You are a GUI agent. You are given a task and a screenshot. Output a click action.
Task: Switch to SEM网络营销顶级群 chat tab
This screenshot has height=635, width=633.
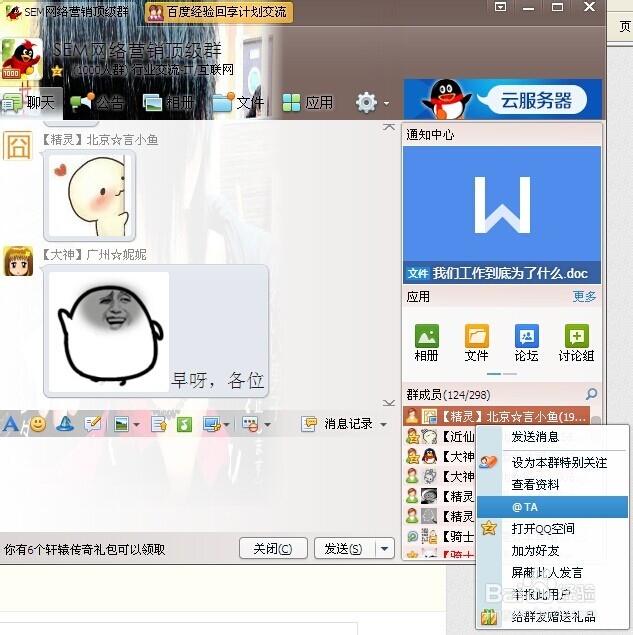pyautogui.click(x=68, y=12)
